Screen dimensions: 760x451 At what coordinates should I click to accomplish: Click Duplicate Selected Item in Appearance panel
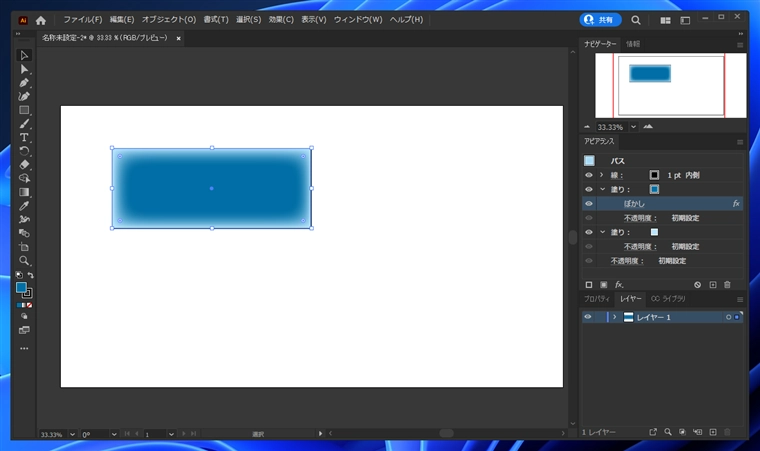click(712, 285)
